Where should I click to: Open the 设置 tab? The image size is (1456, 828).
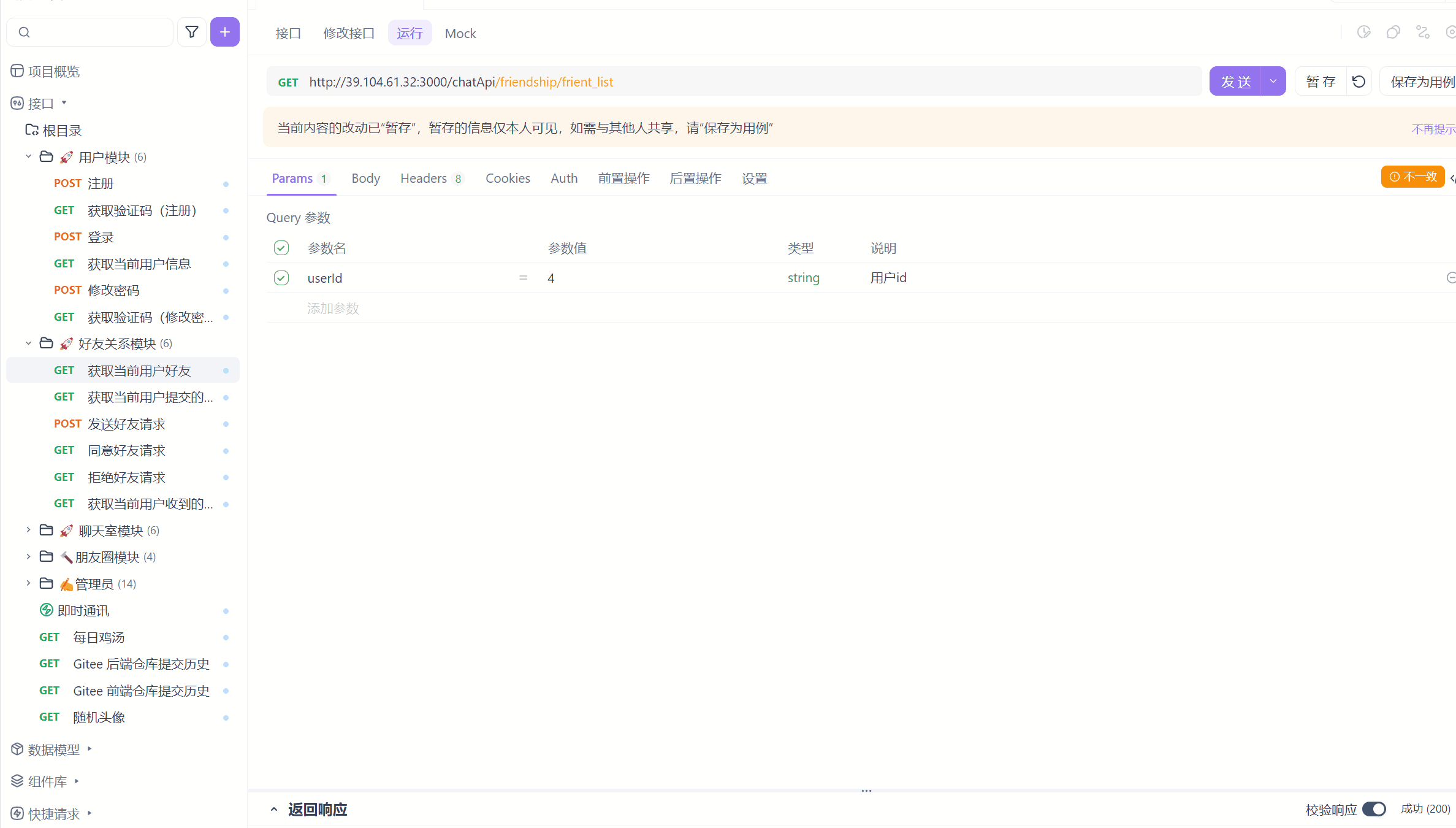[755, 178]
